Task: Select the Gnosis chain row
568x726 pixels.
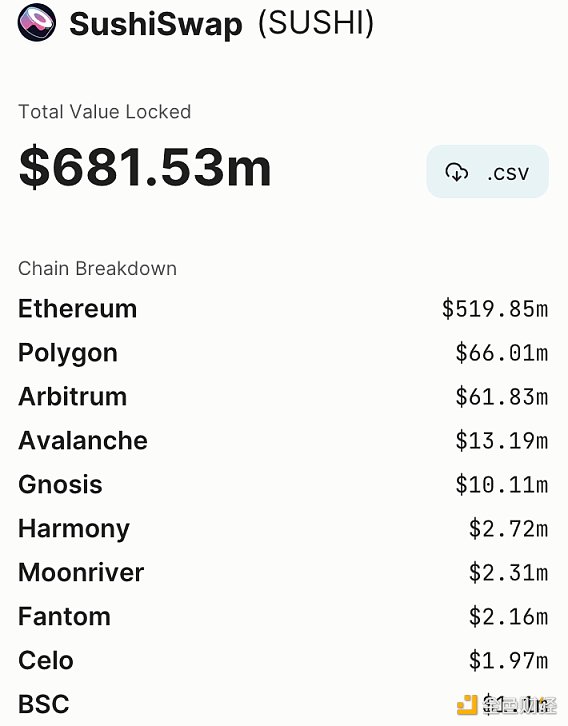Action: pos(283,484)
